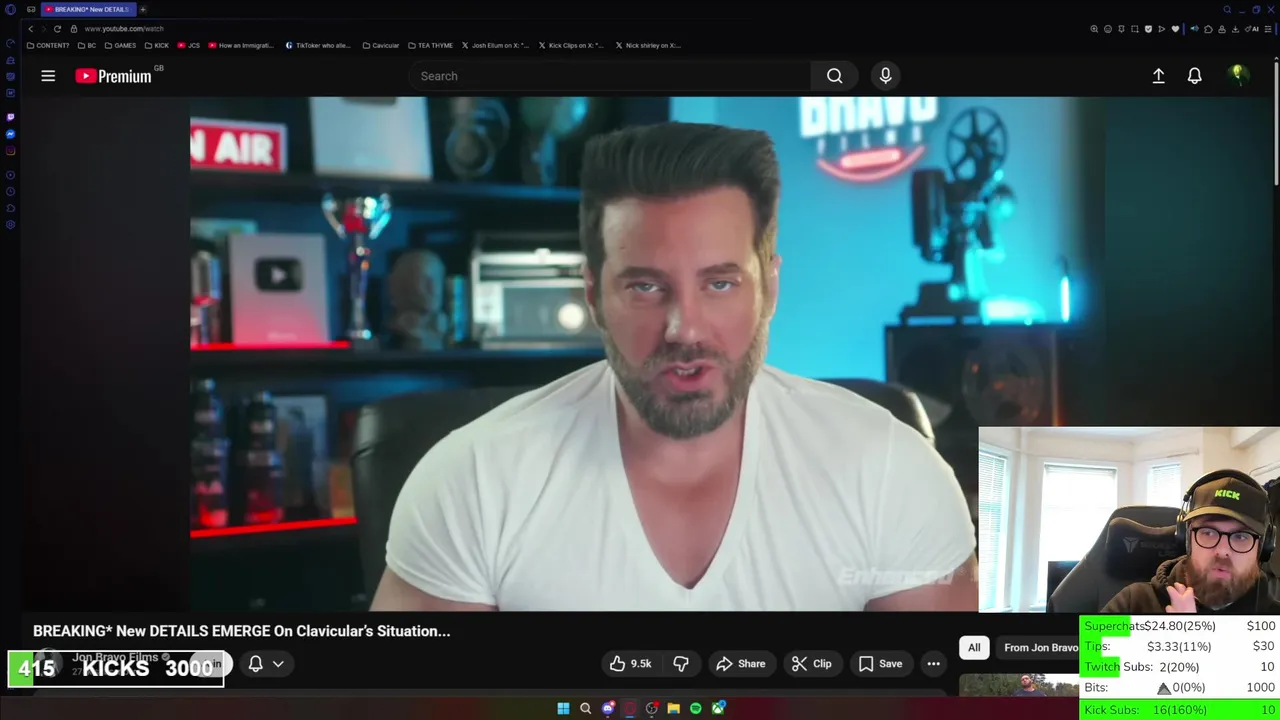Open the TikToker who alle... bookmark
This screenshot has width=1280, height=720.
click(x=318, y=45)
